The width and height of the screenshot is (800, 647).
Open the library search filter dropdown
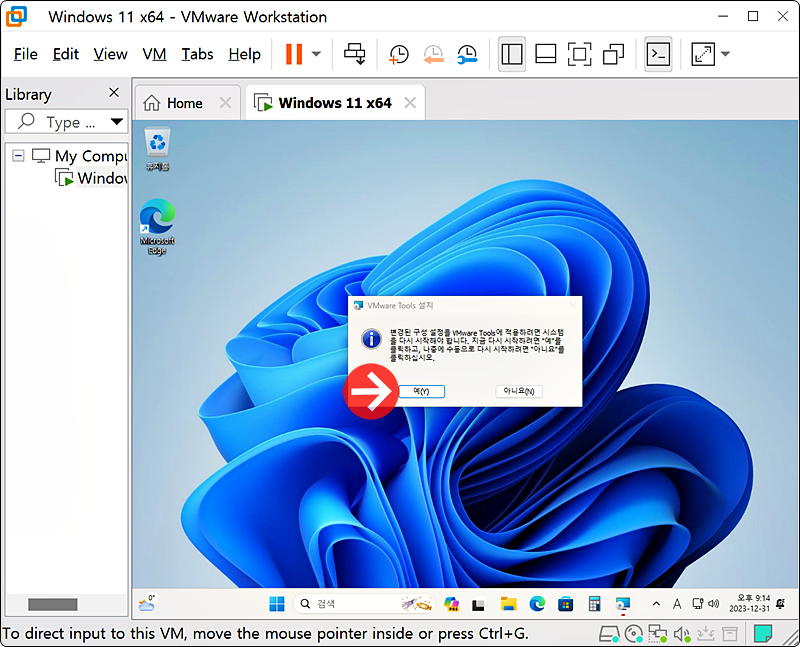point(117,122)
